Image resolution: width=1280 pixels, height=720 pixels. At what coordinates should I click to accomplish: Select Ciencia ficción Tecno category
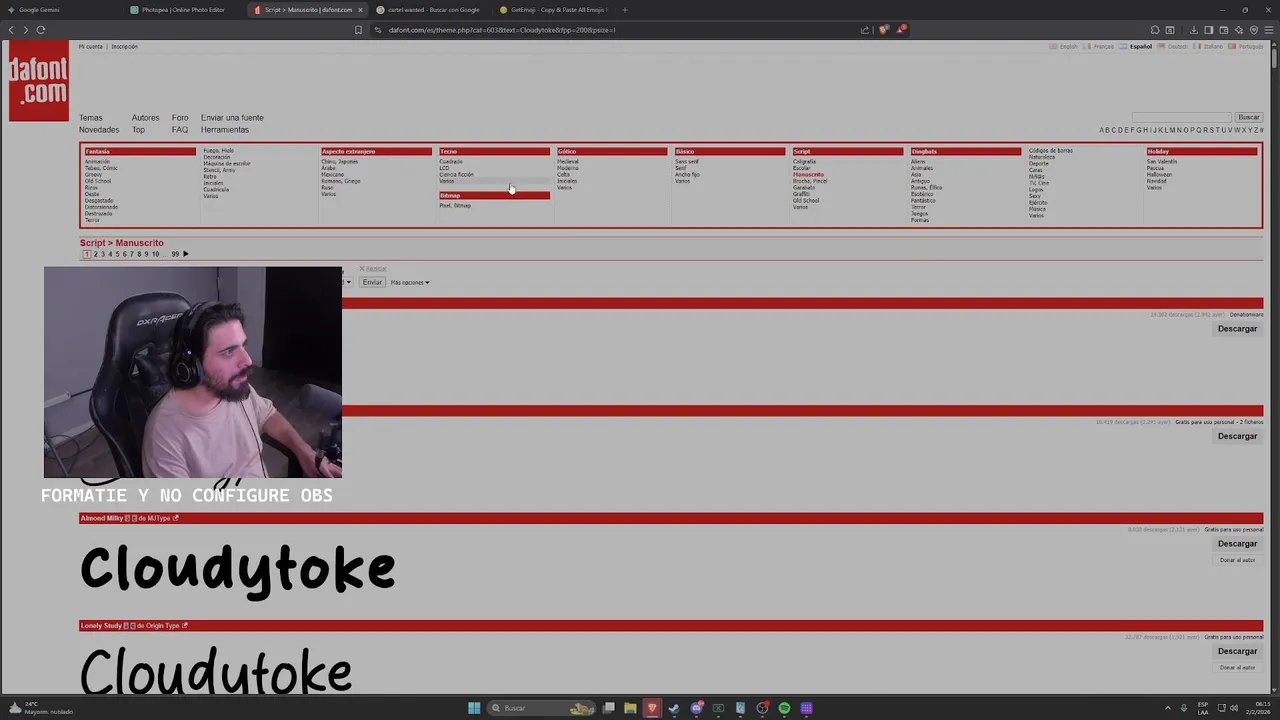click(x=456, y=175)
